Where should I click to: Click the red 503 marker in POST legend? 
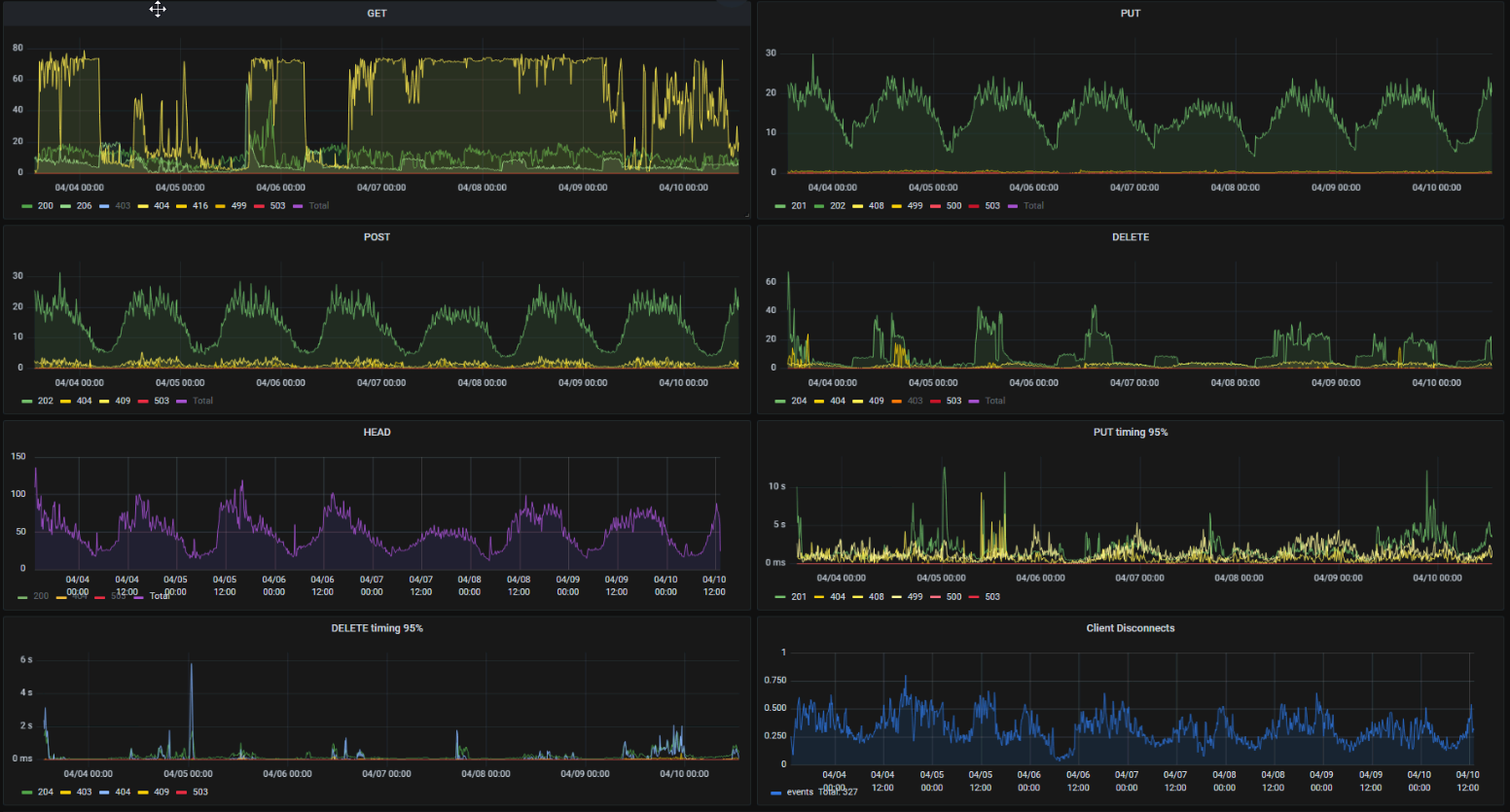(143, 402)
